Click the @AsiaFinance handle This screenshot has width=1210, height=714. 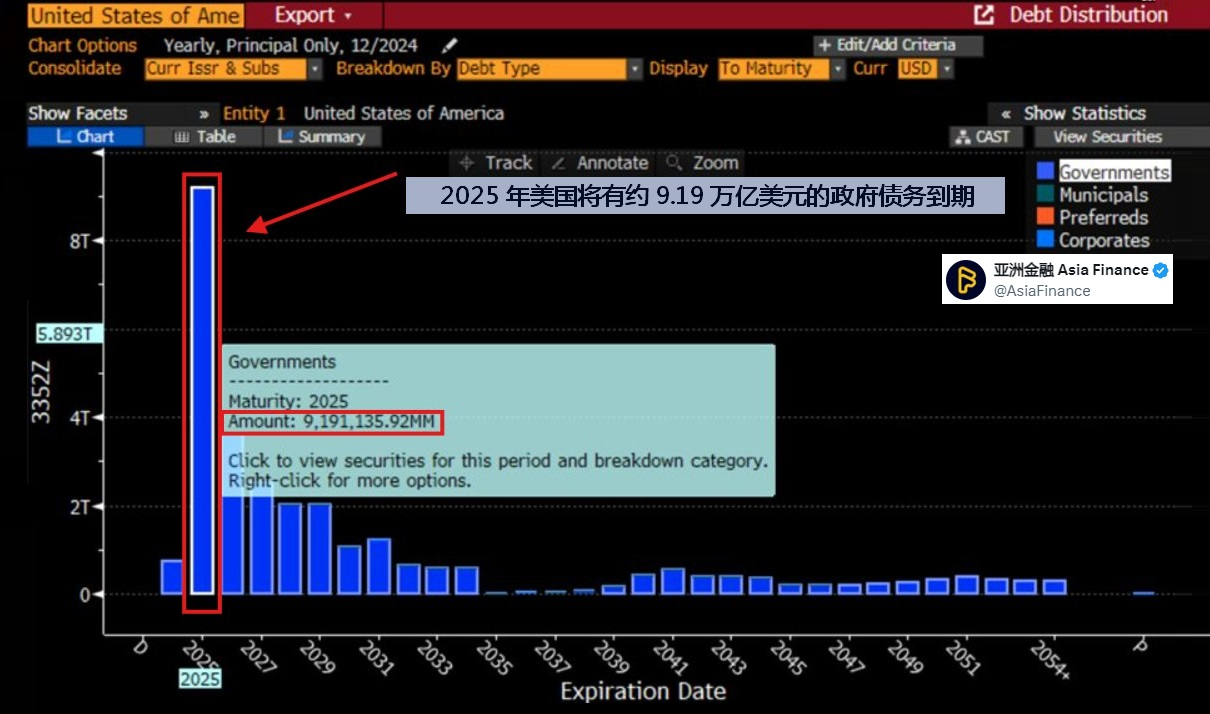[1041, 291]
